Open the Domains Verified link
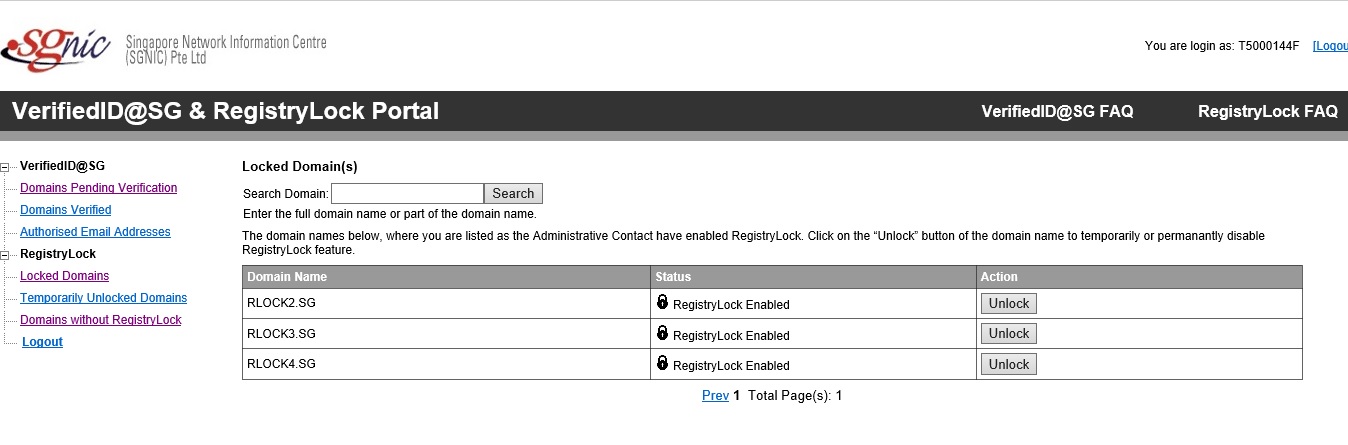1348x445 pixels. point(66,210)
